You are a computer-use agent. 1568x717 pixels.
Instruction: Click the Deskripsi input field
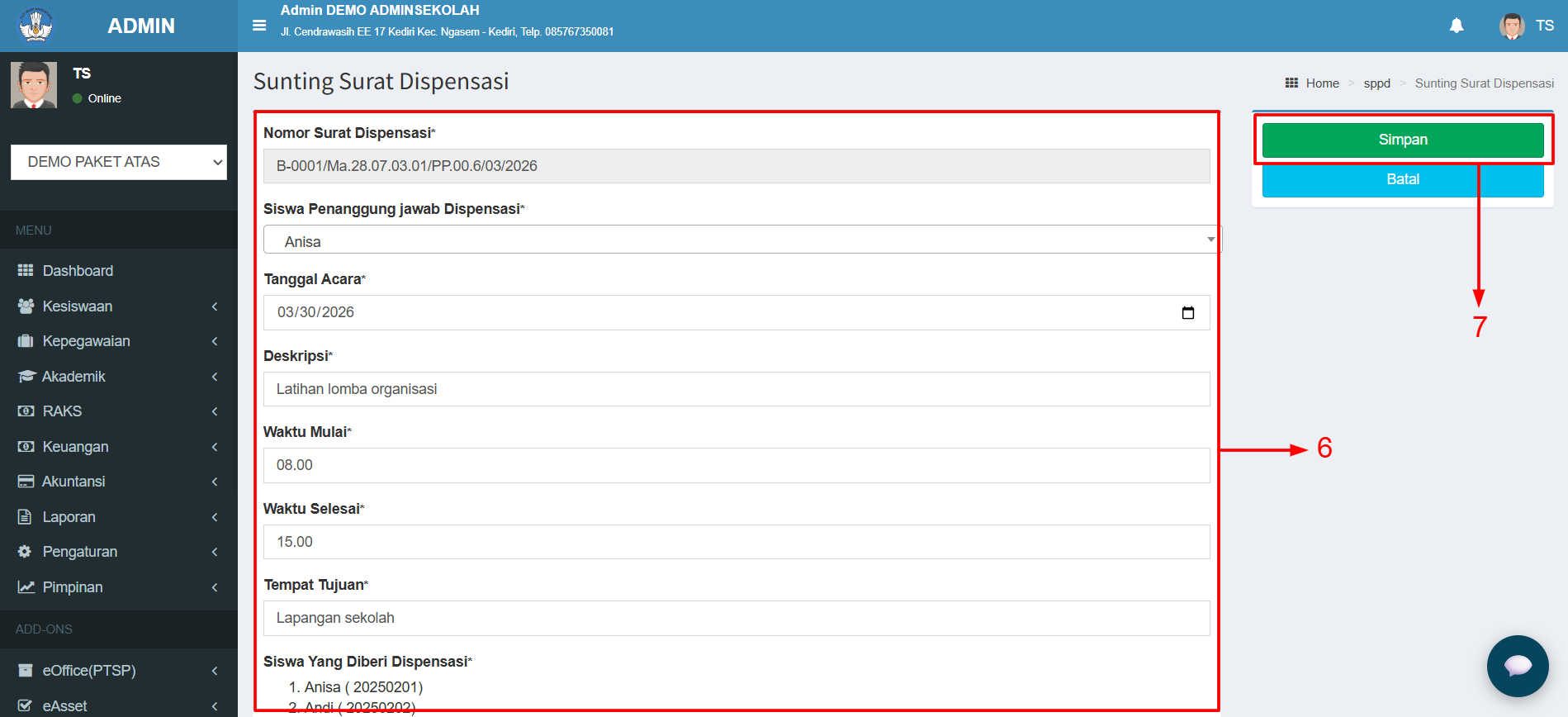(736, 389)
